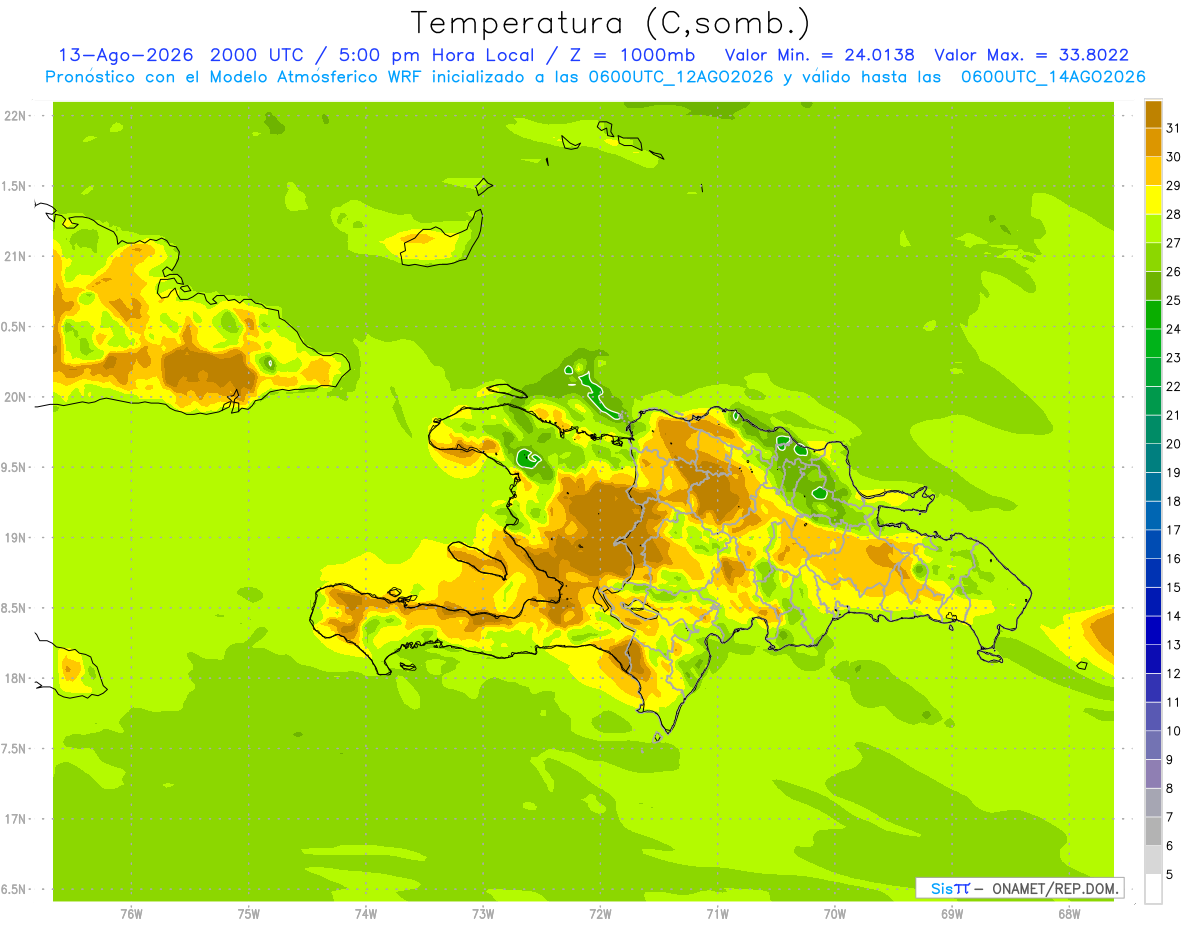Select the '13-Ago-2026' date text

pos(127,55)
